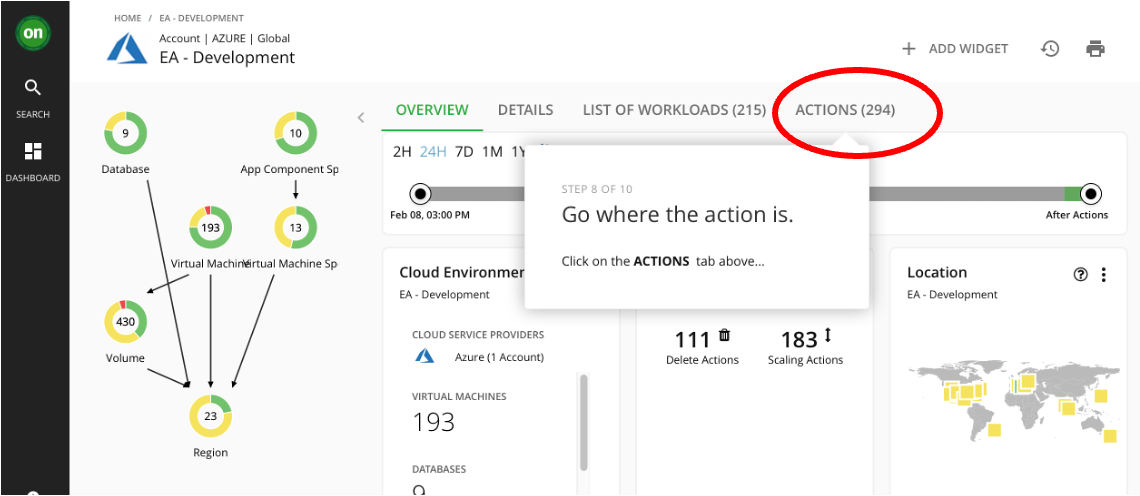Click the Region node label
Viewport: 1140px width, 496px height.
click(210, 452)
